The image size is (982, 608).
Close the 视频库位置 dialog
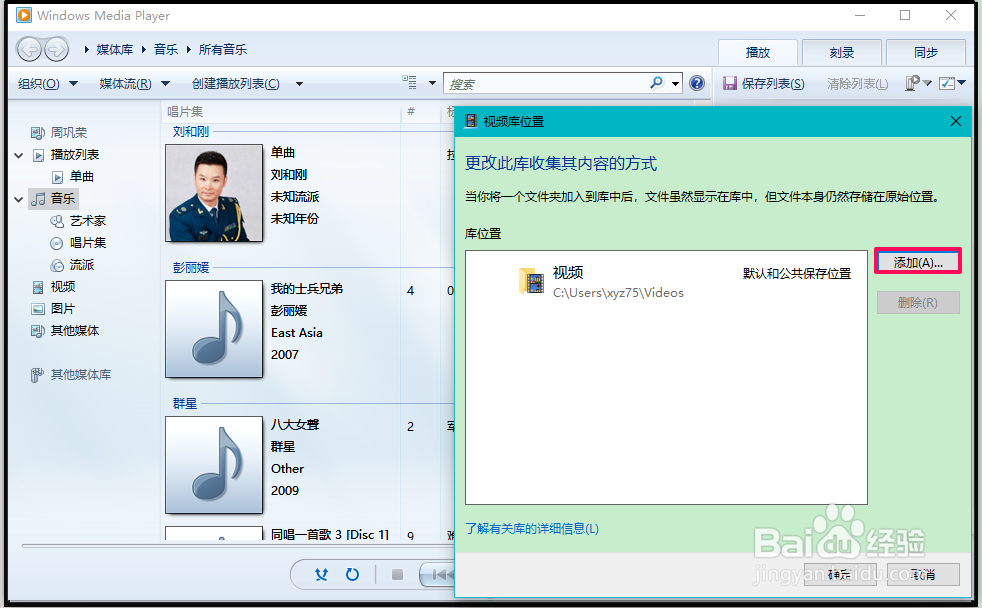click(956, 121)
